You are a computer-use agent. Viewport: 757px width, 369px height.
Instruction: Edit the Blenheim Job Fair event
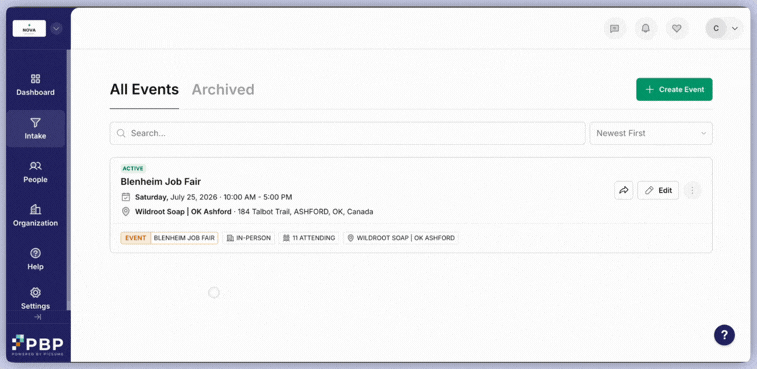tap(658, 190)
